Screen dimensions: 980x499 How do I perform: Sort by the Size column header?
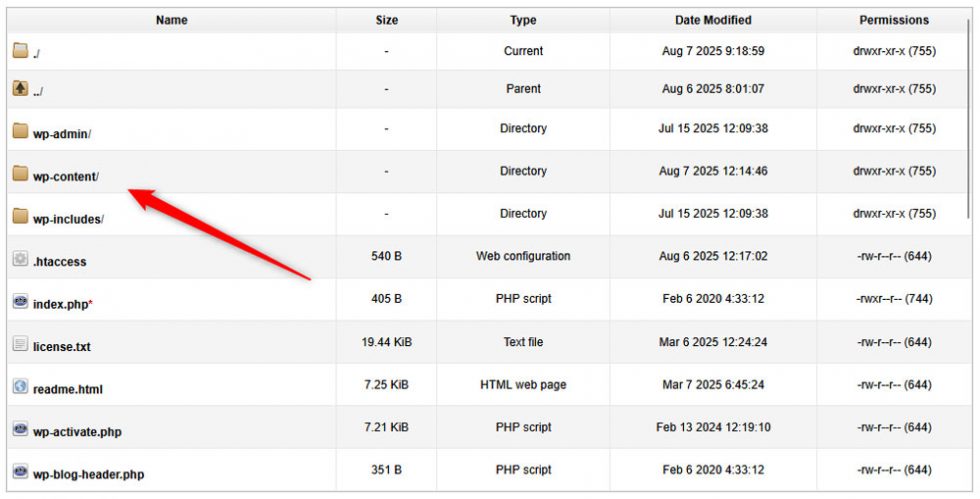[386, 20]
